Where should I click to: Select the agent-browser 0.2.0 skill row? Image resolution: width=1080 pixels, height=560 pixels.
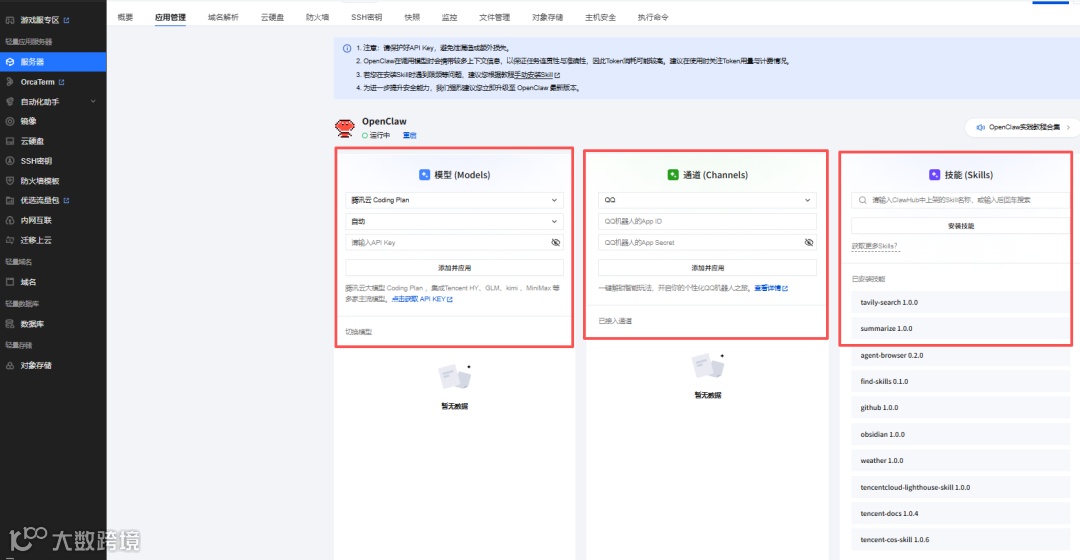961,355
